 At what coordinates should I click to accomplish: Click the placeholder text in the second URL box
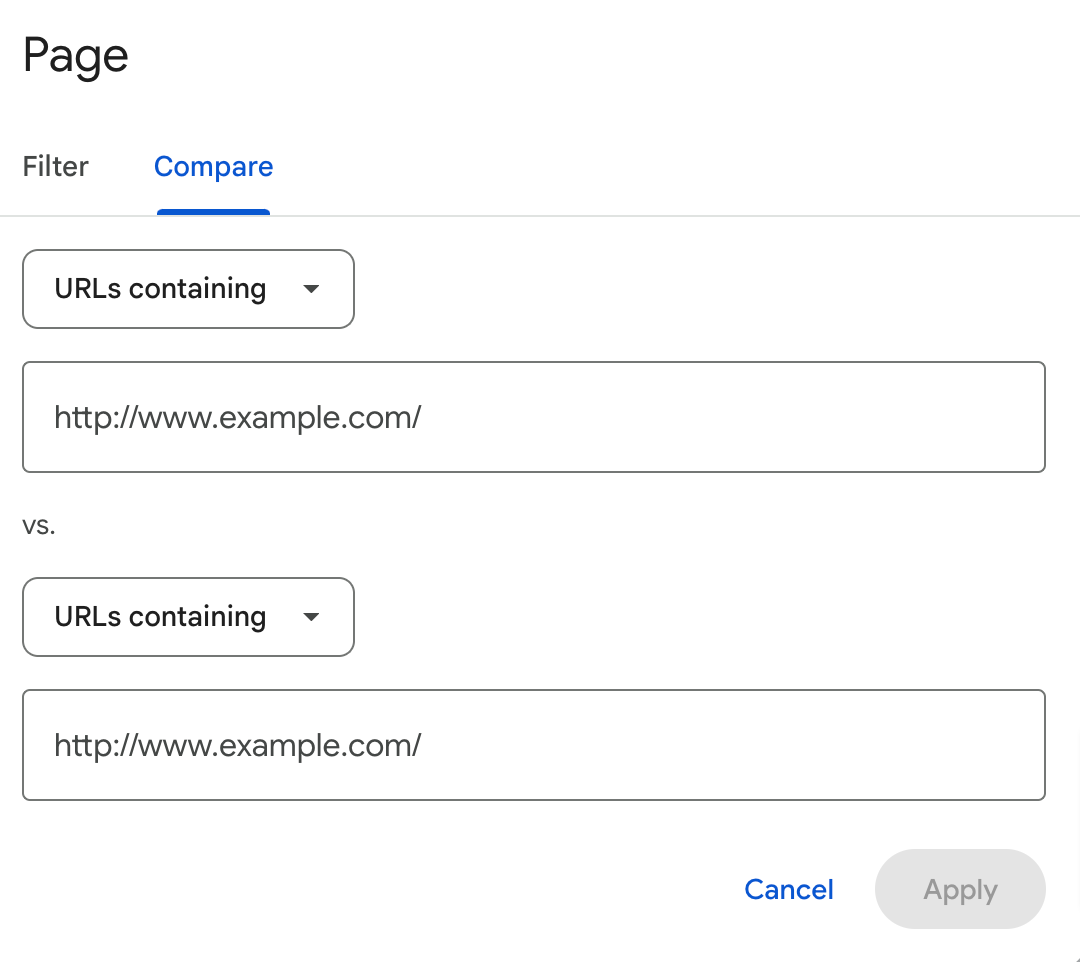pyautogui.click(x=238, y=745)
